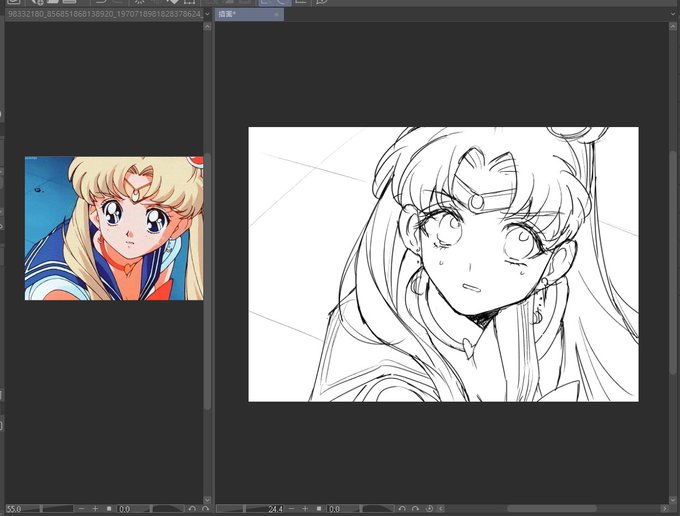Click the Sub View scroll down arrow

click(207, 500)
